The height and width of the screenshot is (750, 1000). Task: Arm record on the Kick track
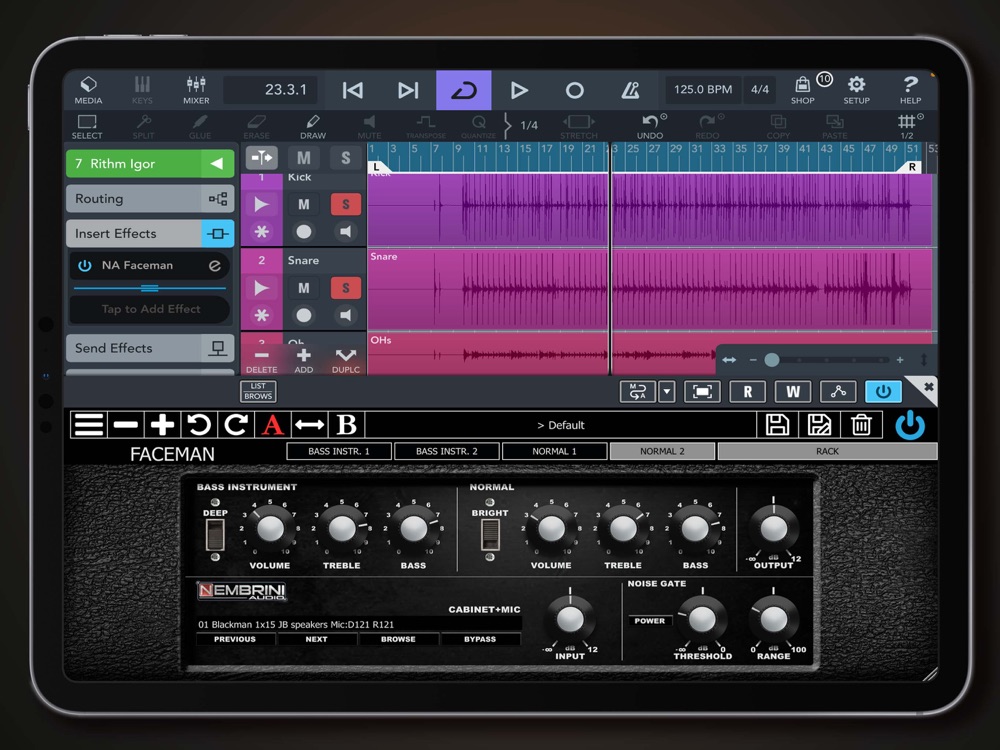pyautogui.click(x=304, y=232)
